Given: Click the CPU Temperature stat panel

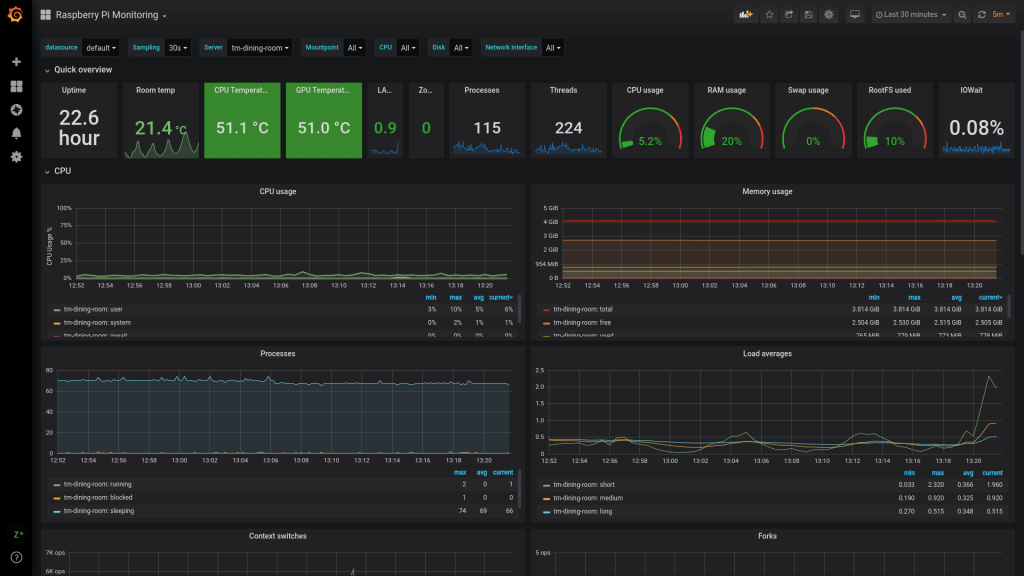Looking at the screenshot, I should point(242,121).
